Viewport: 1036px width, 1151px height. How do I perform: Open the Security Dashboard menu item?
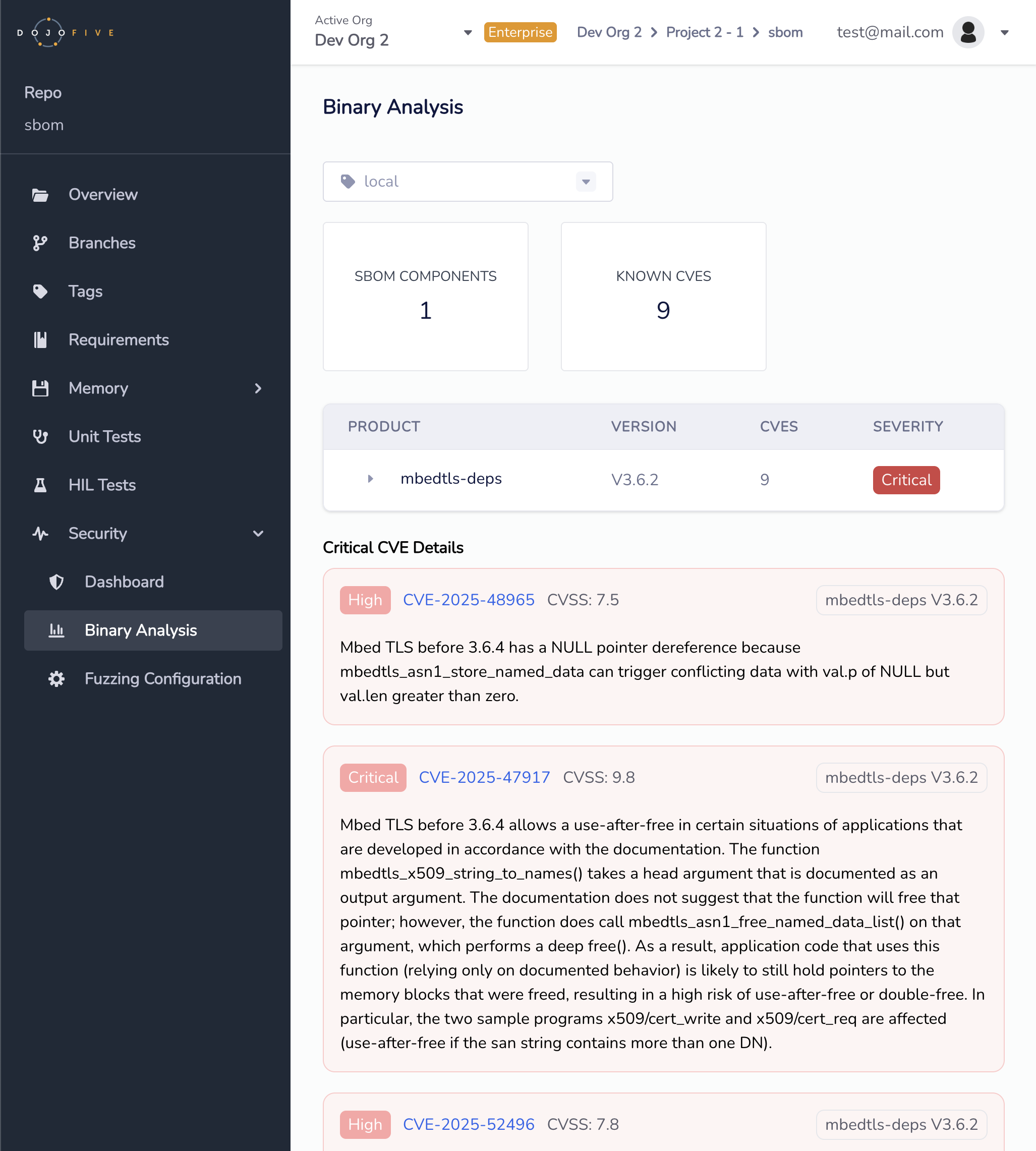click(124, 582)
